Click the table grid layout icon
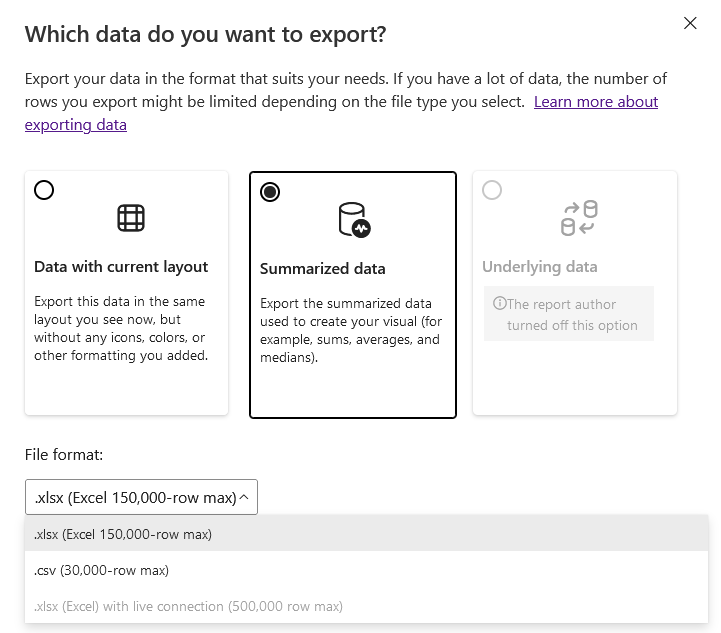 coord(131,218)
